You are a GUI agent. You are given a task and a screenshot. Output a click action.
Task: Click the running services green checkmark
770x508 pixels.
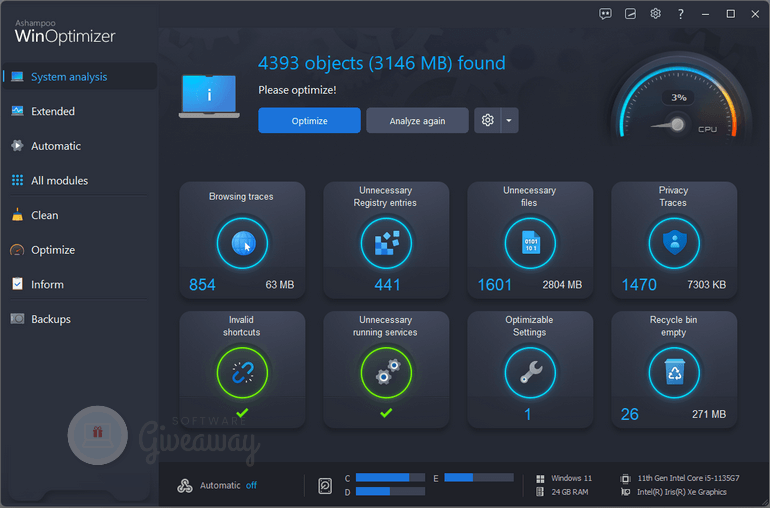pos(386,413)
